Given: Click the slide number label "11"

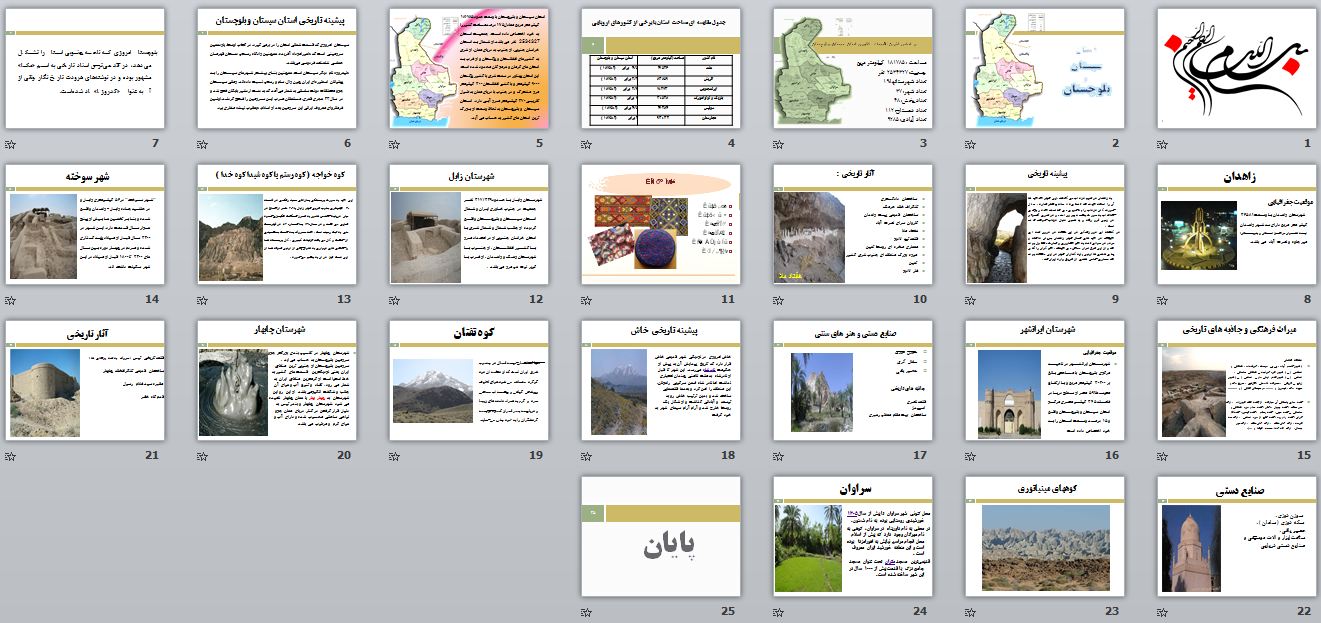Looking at the screenshot, I should point(727,300).
